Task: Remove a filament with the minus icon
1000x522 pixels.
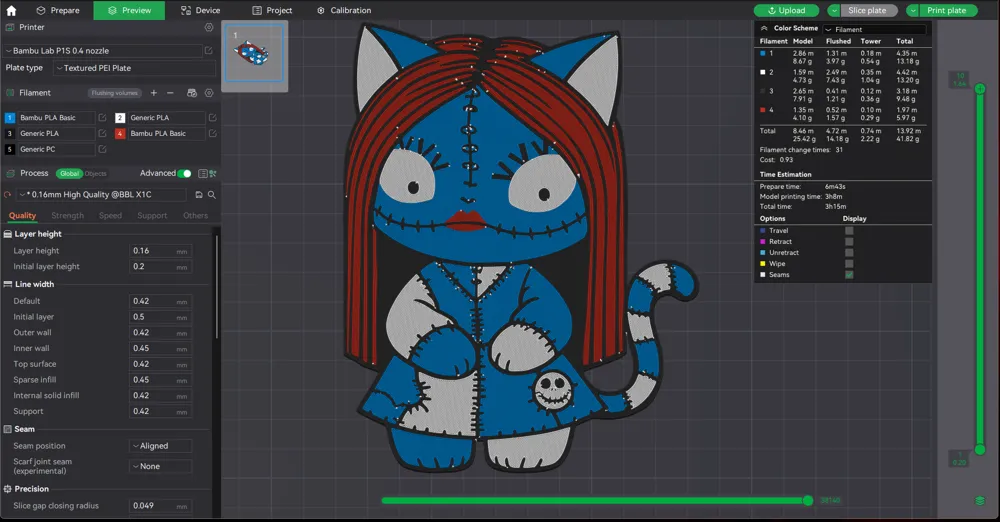Action: pos(170,93)
